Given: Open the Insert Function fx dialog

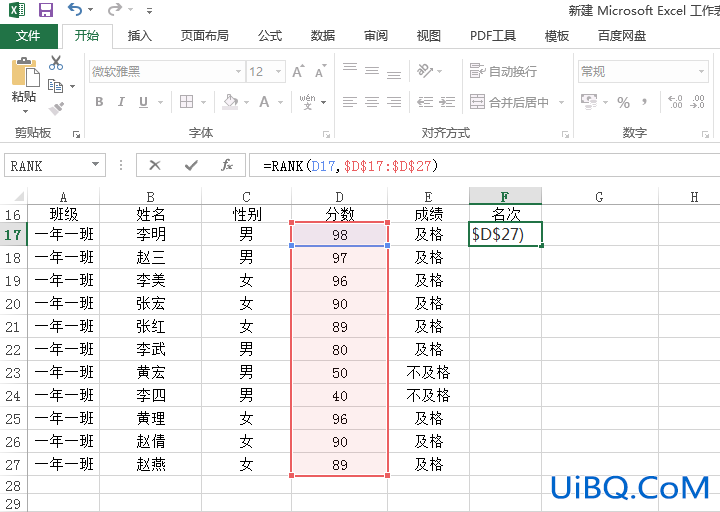Looking at the screenshot, I should pyautogui.click(x=227, y=165).
